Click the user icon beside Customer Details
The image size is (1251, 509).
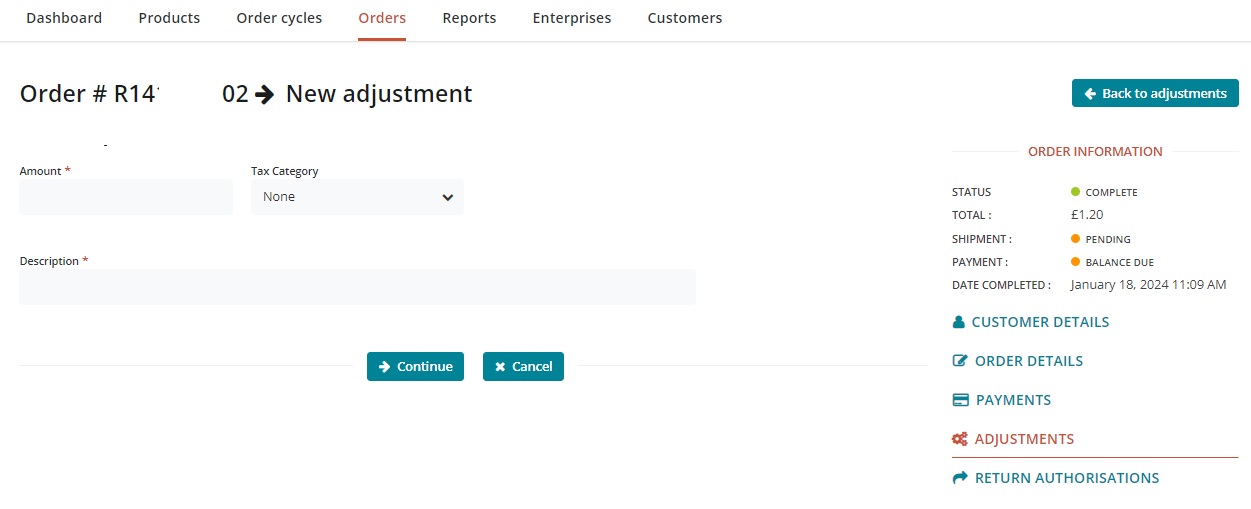click(959, 322)
